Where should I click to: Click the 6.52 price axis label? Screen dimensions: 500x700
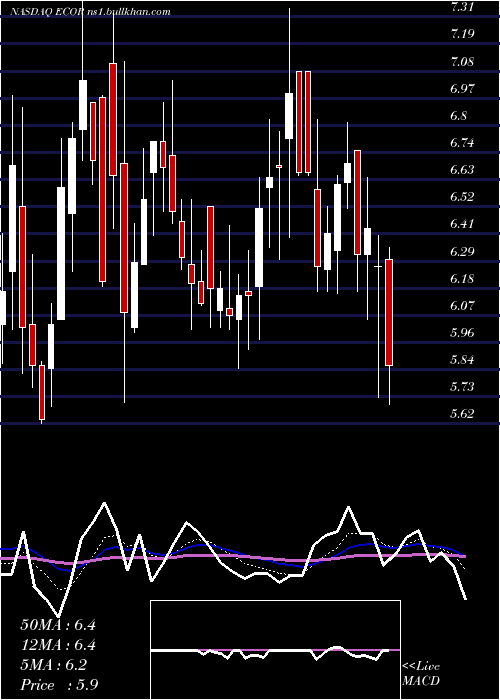[462, 197]
